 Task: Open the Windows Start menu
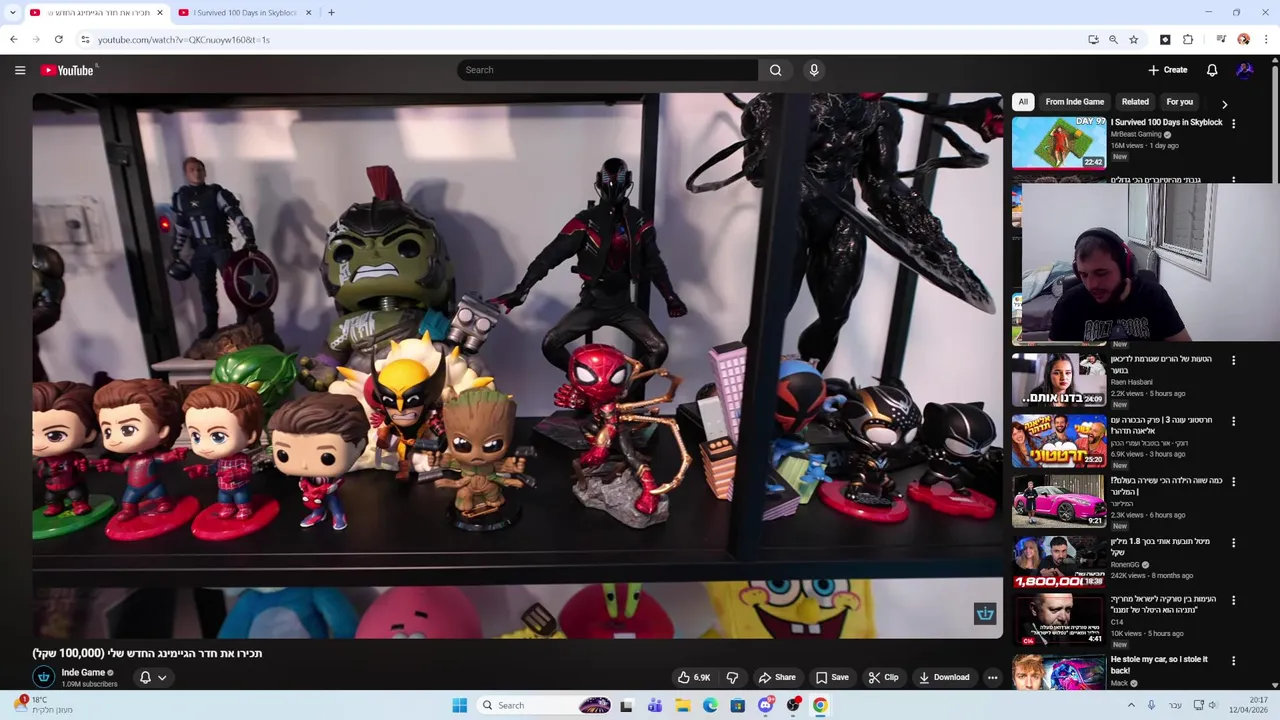point(459,705)
